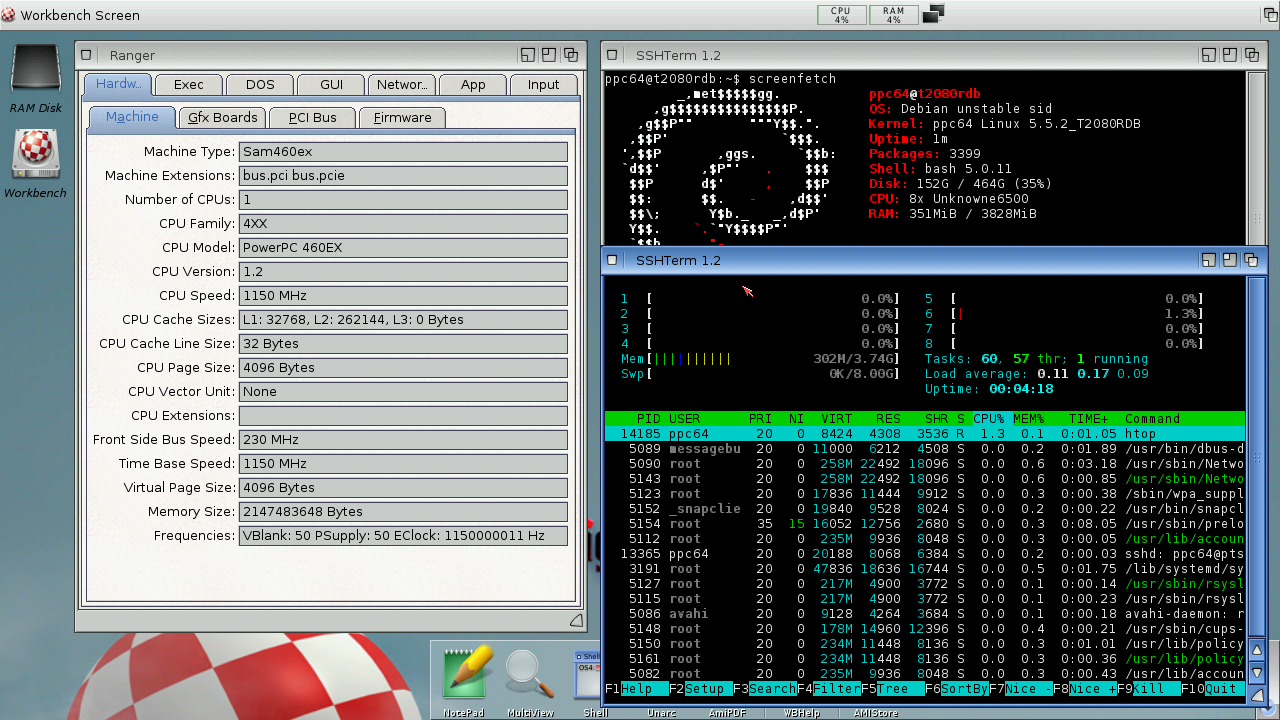Click the TIME+ column header in htop
The image size is (1280, 720).
(x=1088, y=419)
